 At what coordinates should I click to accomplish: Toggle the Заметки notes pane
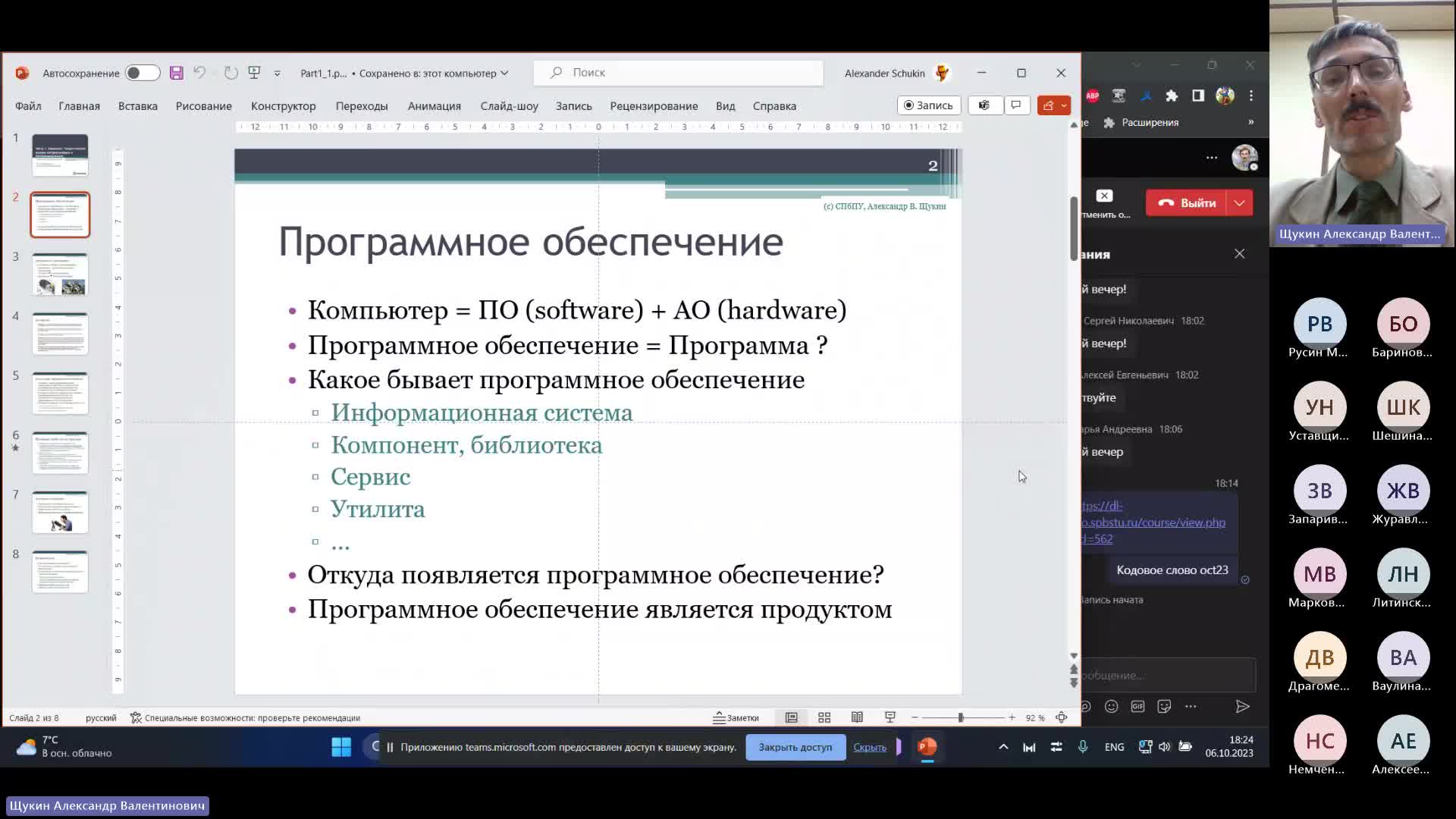click(736, 717)
